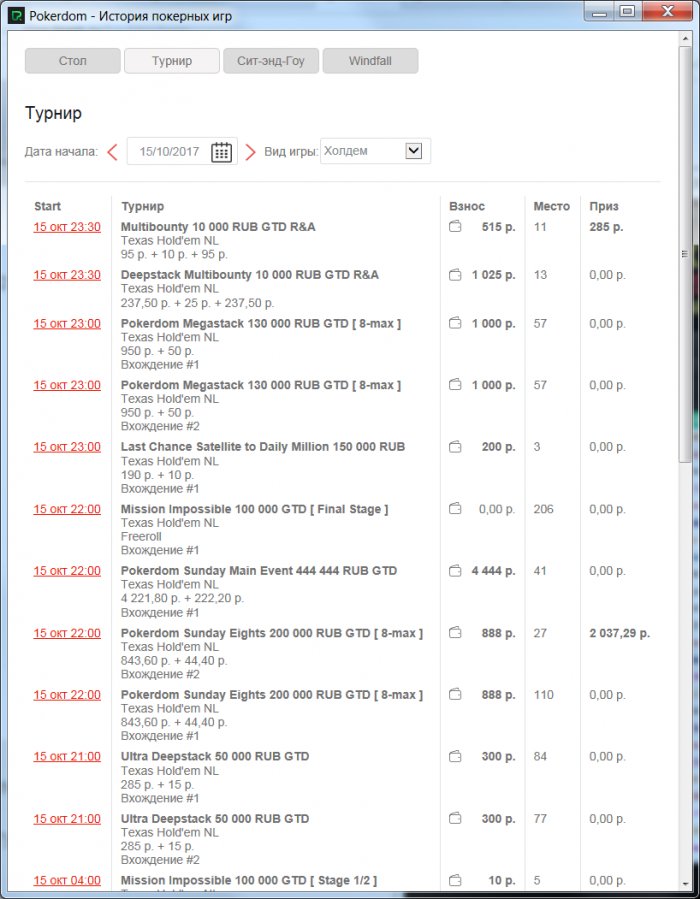The width and height of the screenshot is (700, 899).
Task: Click scrollbar up arrow at top
Action: tap(685, 39)
